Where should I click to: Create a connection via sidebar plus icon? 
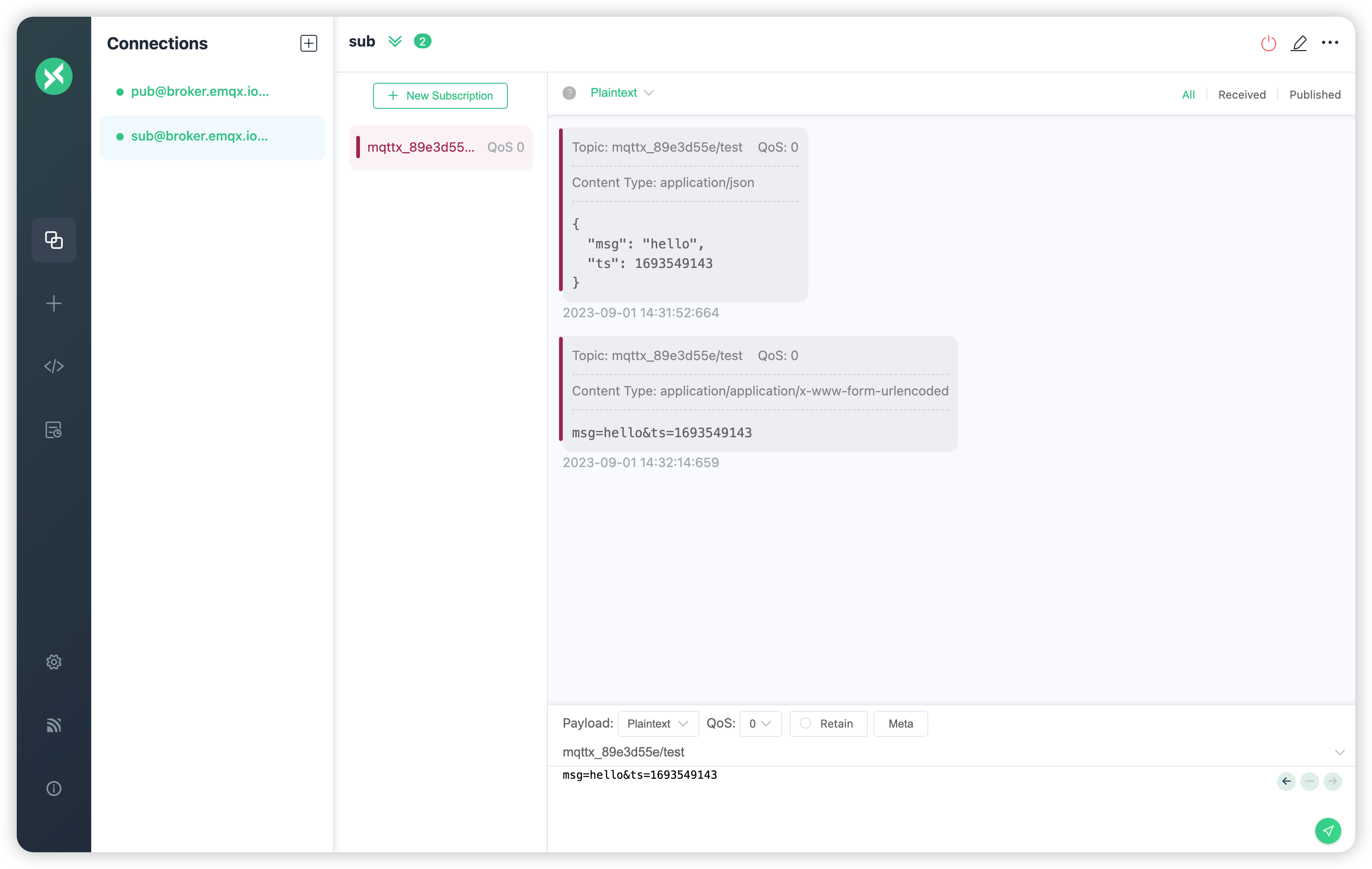[53, 303]
